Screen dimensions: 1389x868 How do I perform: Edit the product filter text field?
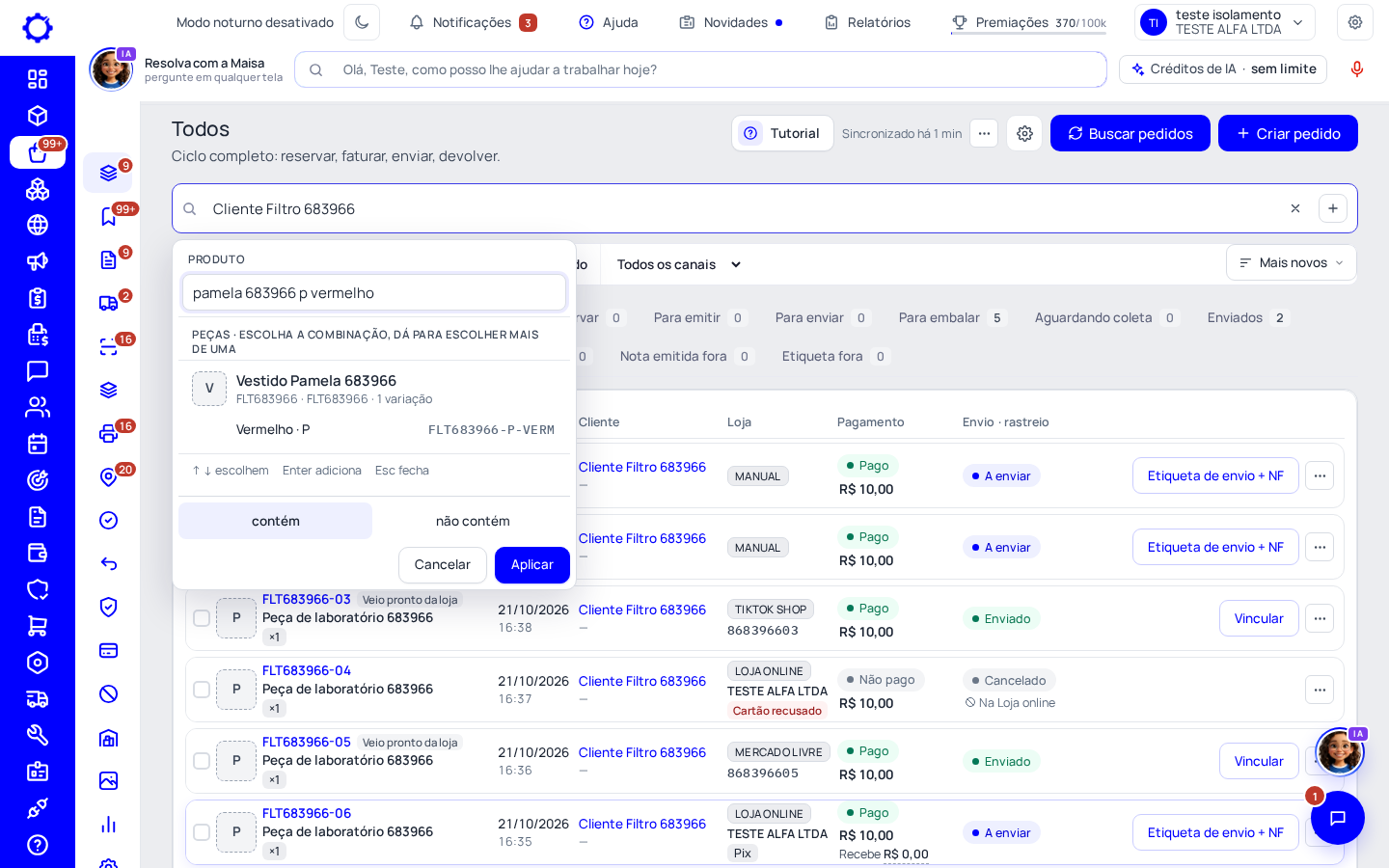374,292
